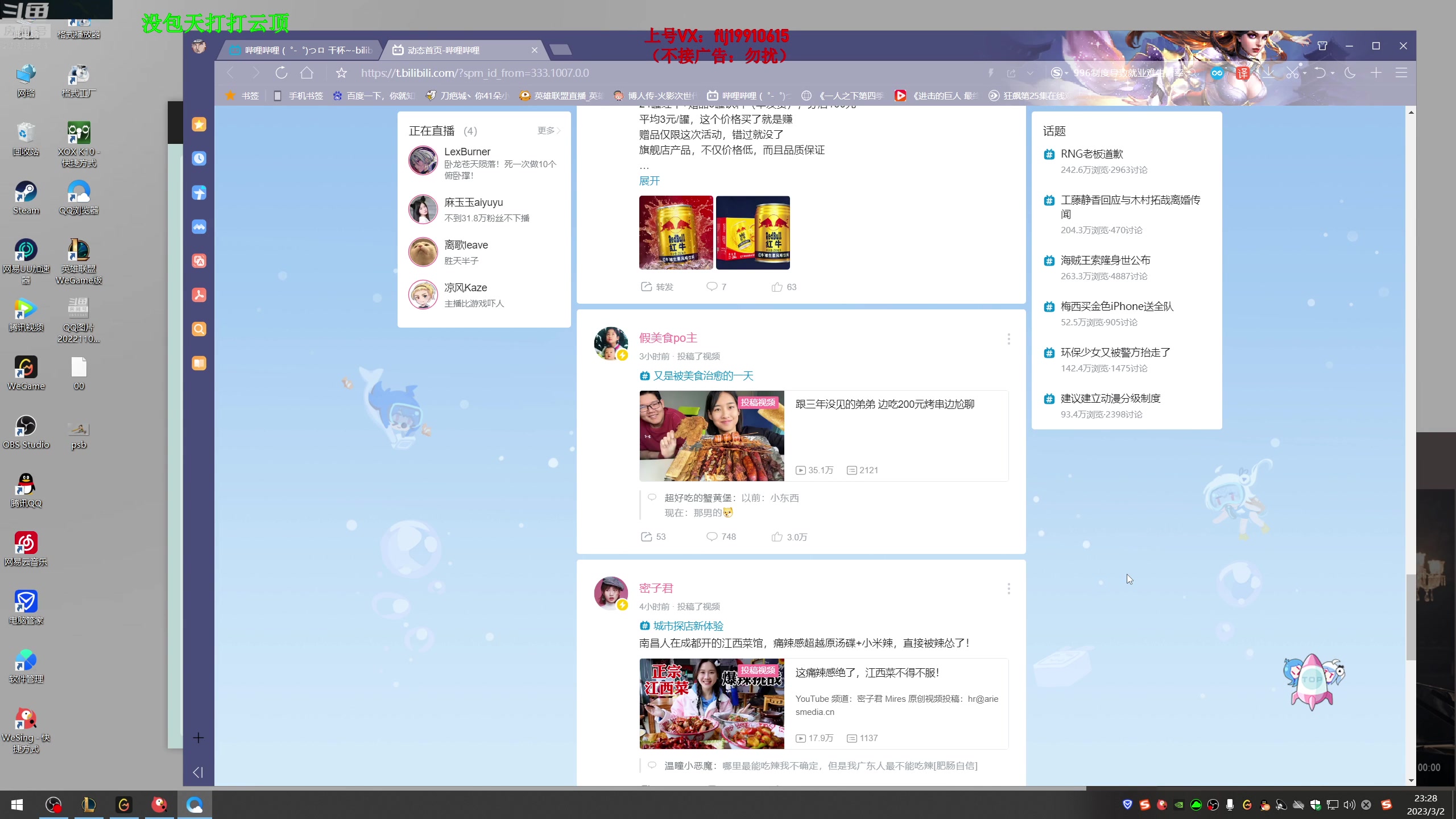Viewport: 1456px width, 819px height.
Task: Play the 江西菜 video thumbnail
Action: [x=712, y=704]
